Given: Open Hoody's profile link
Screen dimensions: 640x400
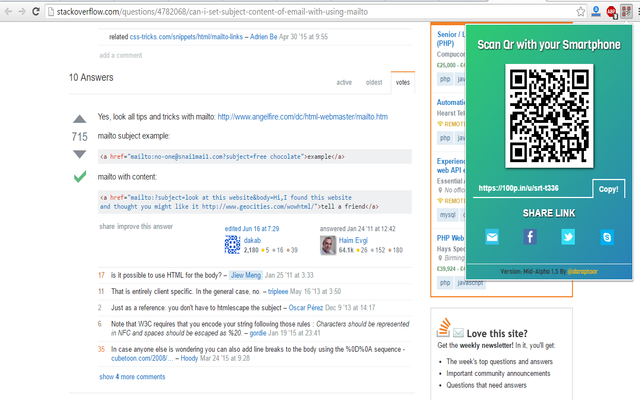Looking at the screenshot, I should point(189,358).
